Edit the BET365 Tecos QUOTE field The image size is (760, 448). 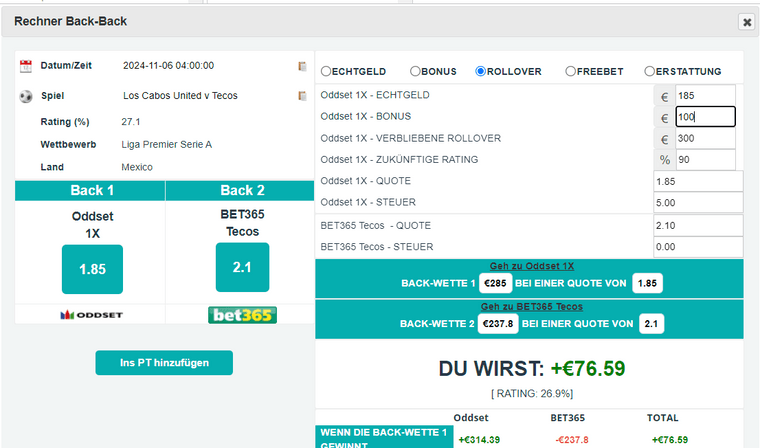tap(698, 225)
